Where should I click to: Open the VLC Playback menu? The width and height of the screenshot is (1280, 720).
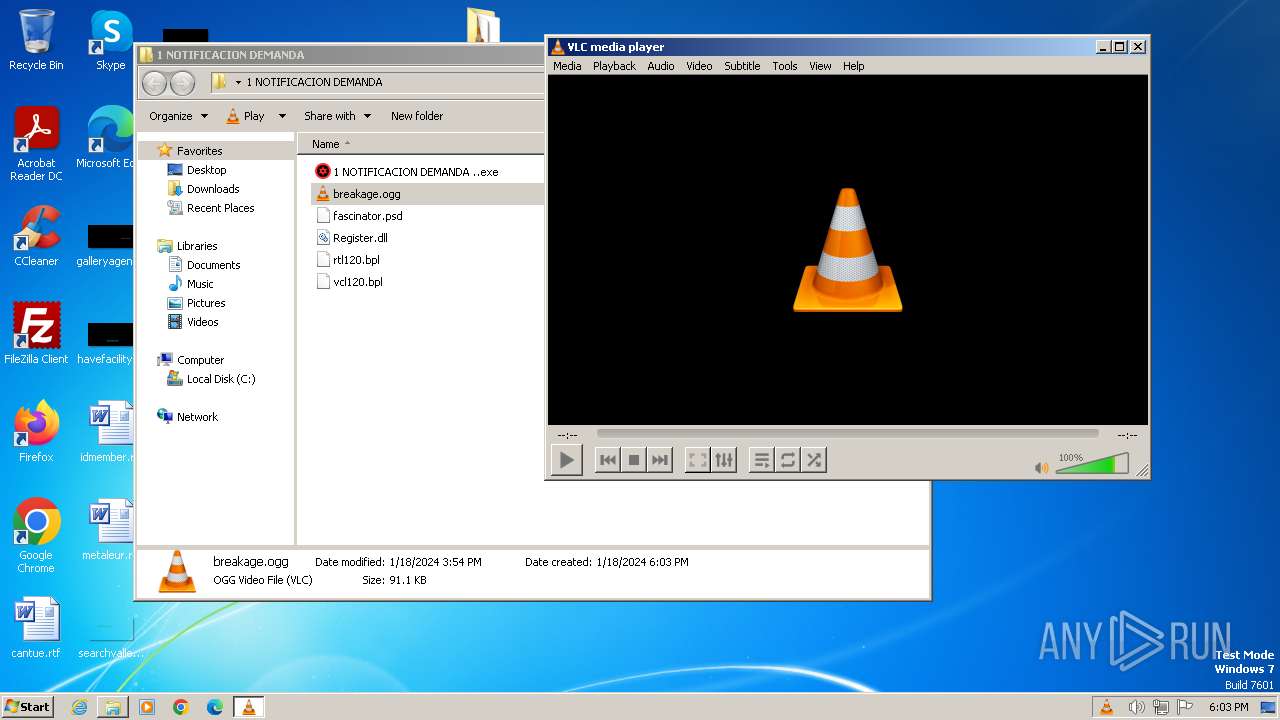pyautogui.click(x=614, y=66)
